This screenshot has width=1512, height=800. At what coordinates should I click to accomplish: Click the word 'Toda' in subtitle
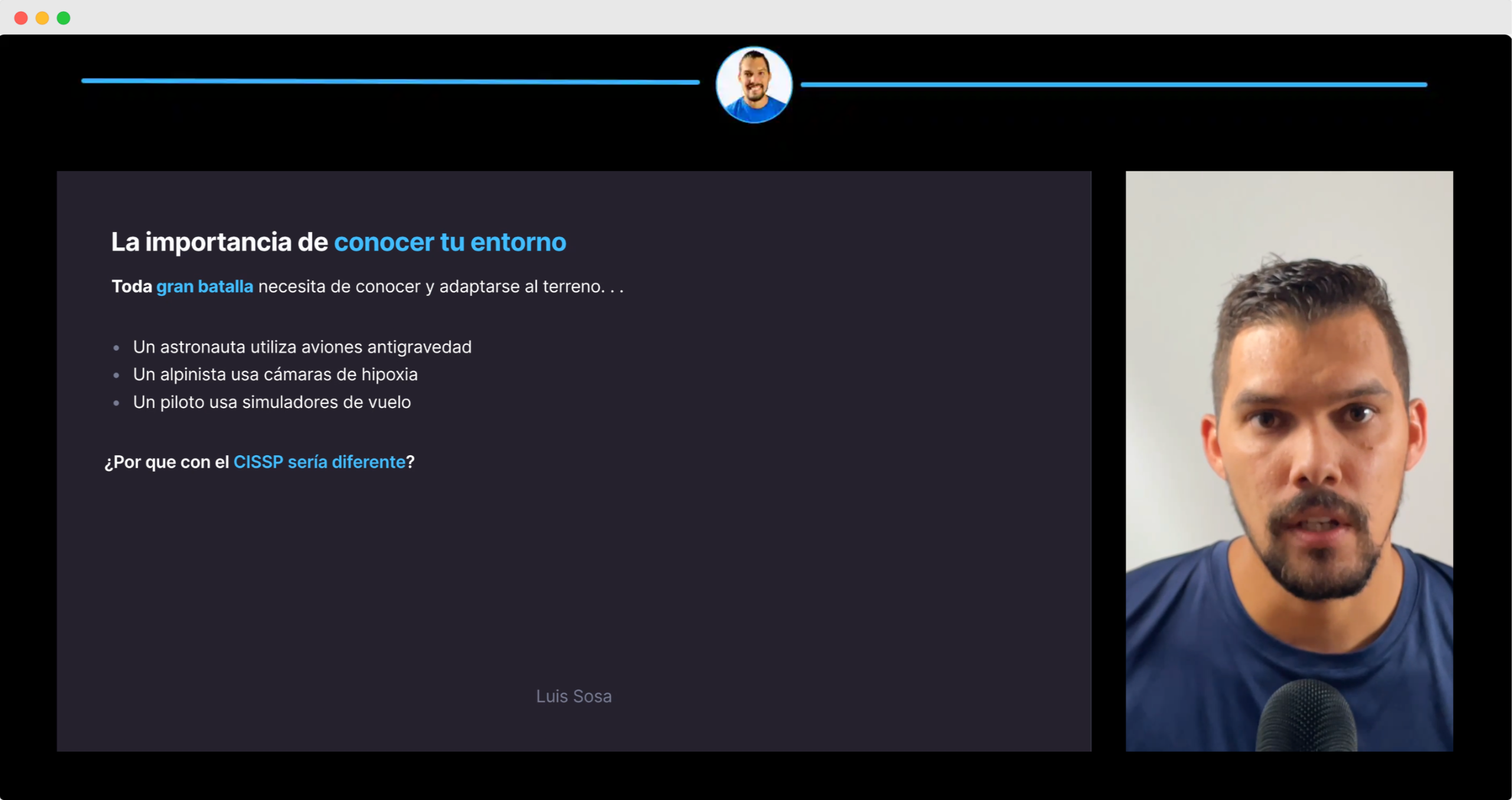(x=132, y=287)
